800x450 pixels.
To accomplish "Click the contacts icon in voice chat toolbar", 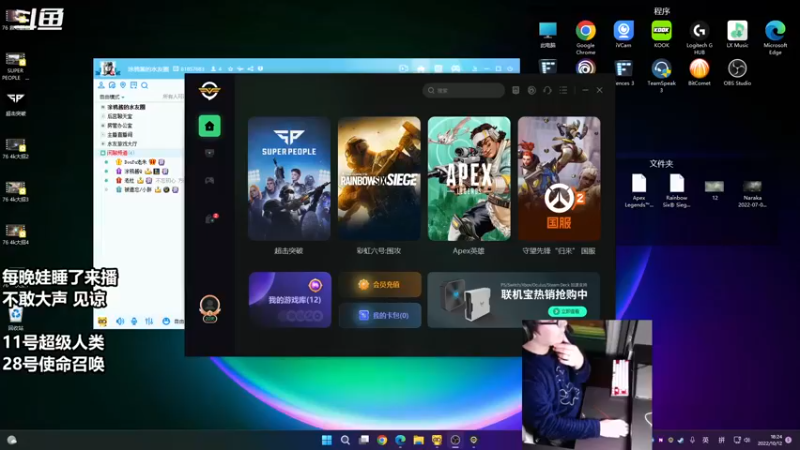I will click(102, 85).
